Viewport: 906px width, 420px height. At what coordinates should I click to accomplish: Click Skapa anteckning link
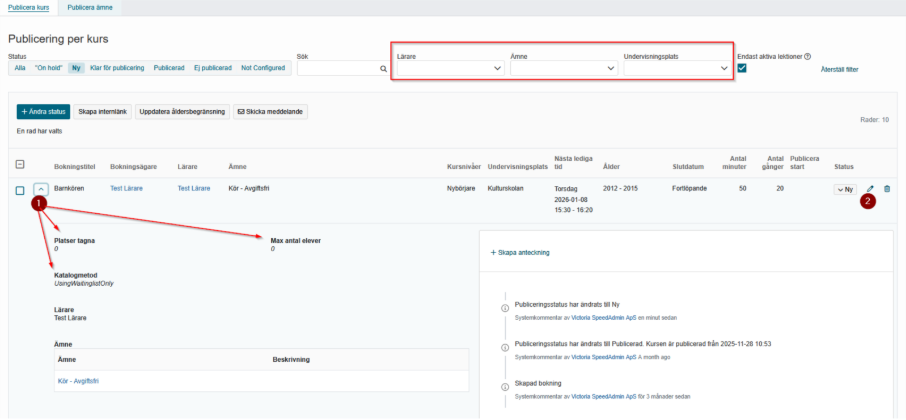520,252
